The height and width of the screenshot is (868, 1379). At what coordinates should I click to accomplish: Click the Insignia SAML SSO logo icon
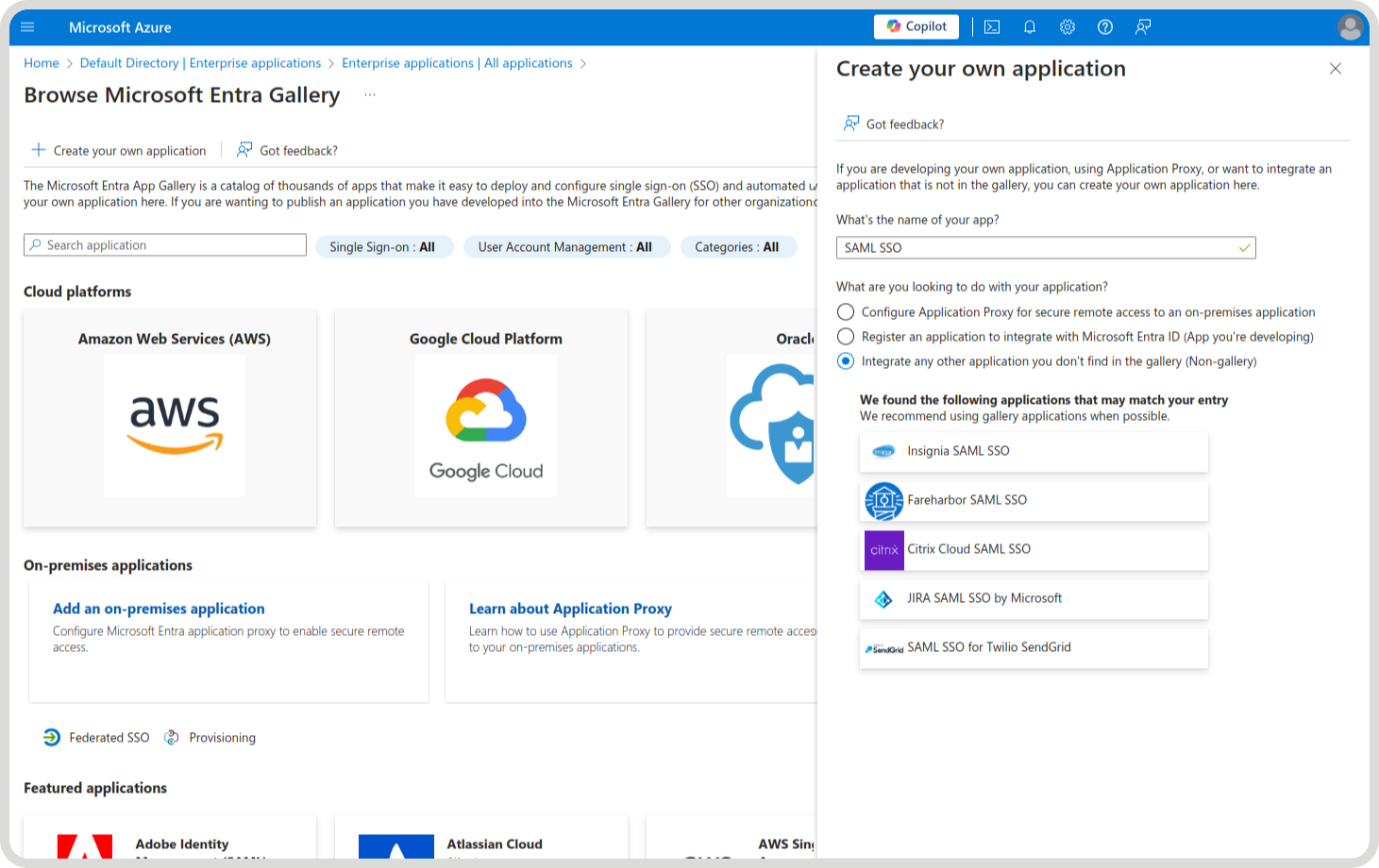point(883,452)
